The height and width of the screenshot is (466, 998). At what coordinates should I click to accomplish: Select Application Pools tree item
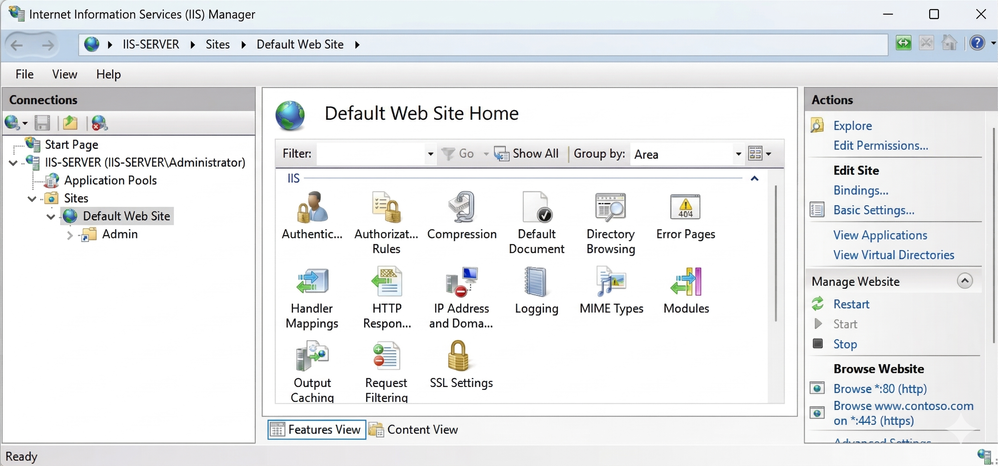point(110,180)
